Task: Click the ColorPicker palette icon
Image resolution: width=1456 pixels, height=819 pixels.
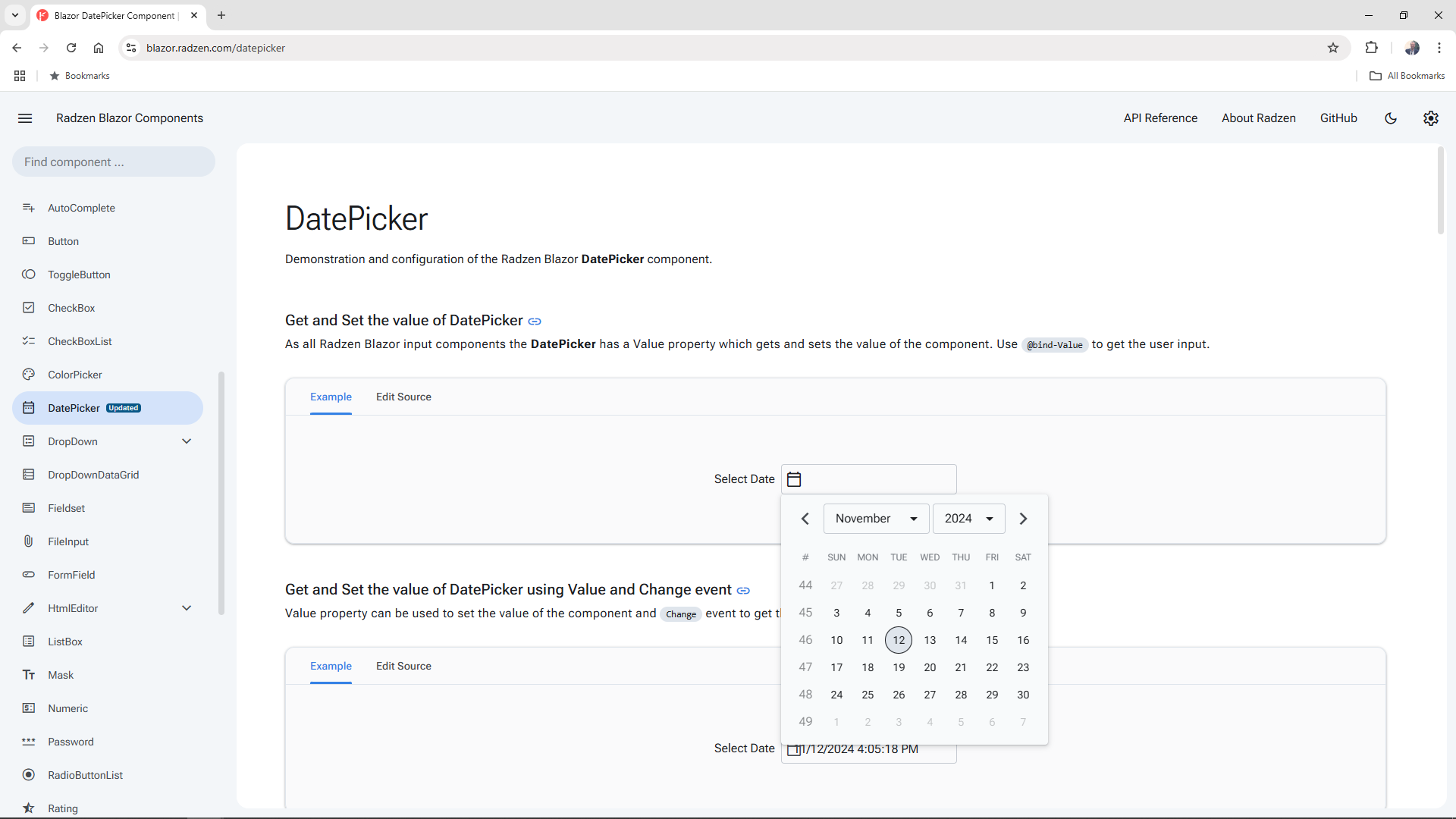Action: [x=29, y=375]
